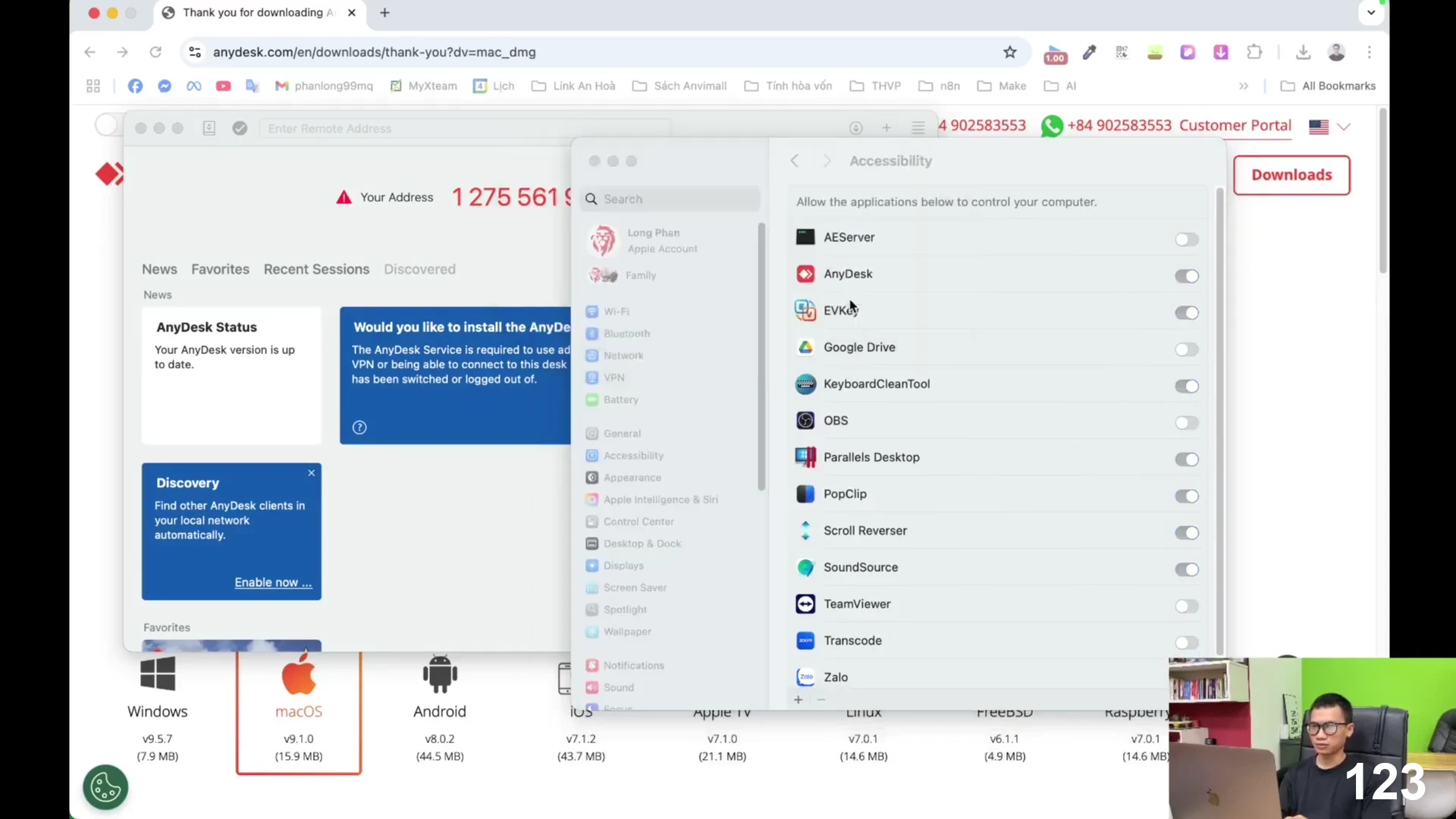Open the Link An Hoà bookmark folder

point(573,86)
